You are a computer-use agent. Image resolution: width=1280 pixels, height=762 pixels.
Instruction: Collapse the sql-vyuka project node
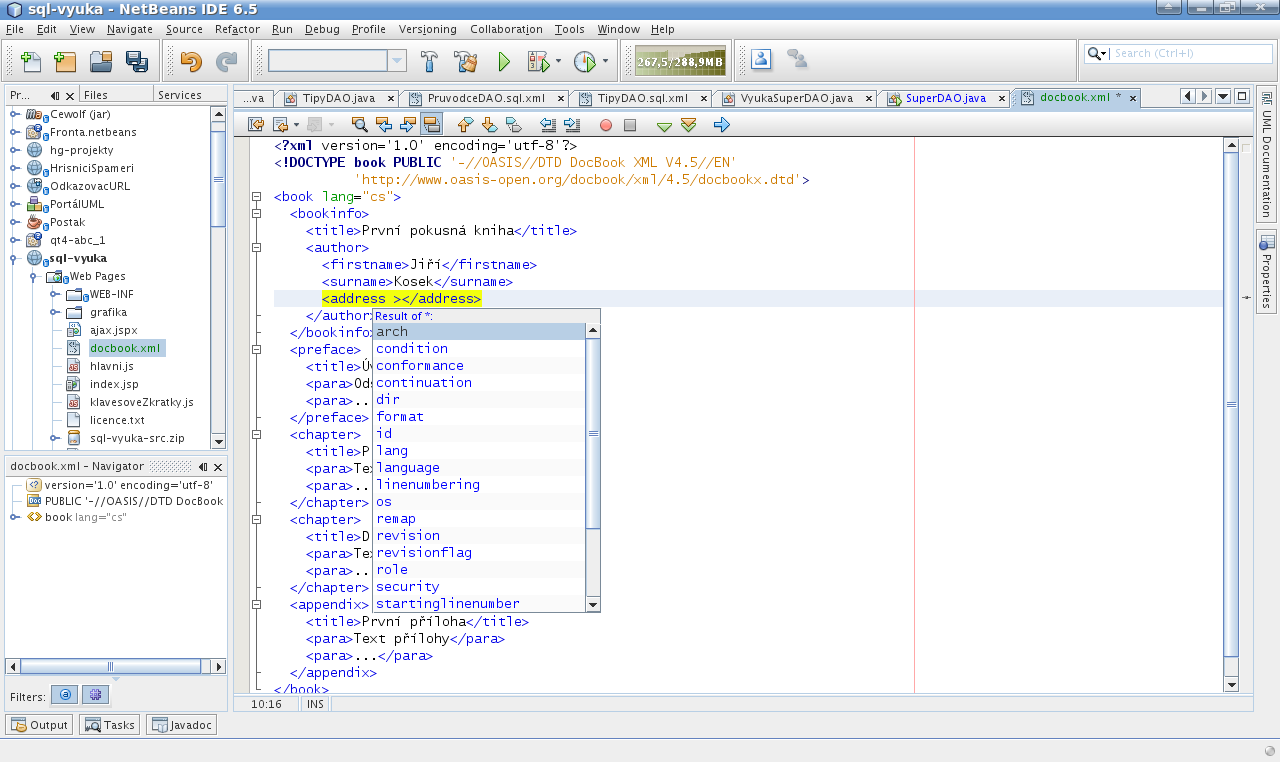[x=15, y=258]
